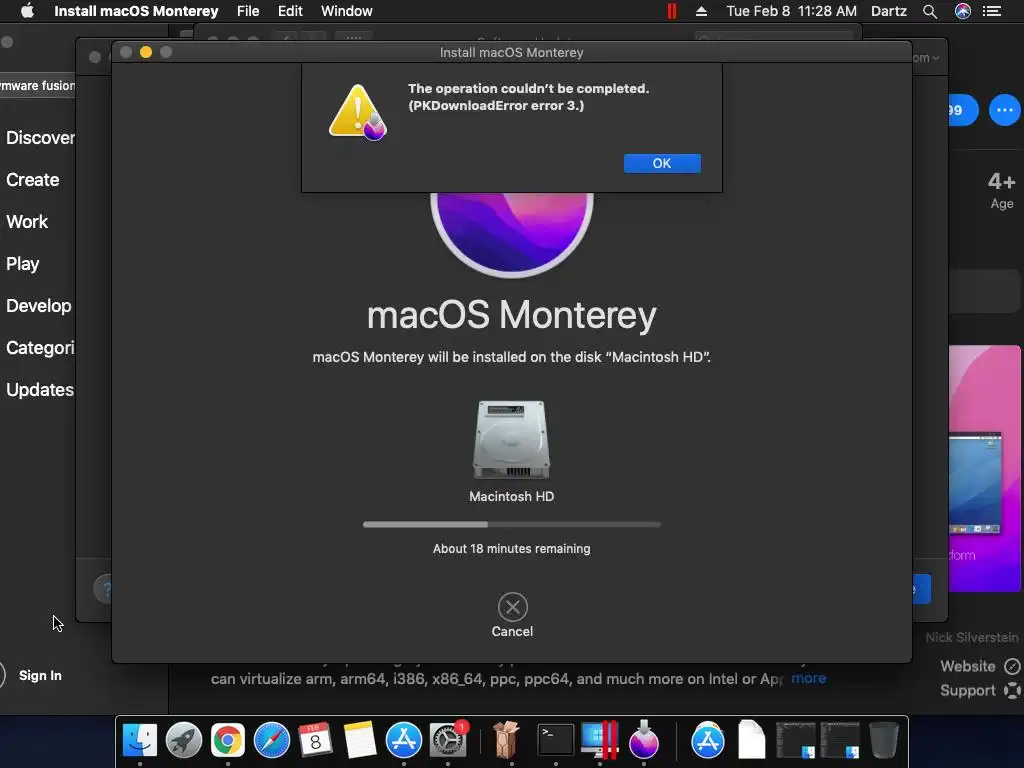Select Categories in App Store sidebar

coord(40,347)
